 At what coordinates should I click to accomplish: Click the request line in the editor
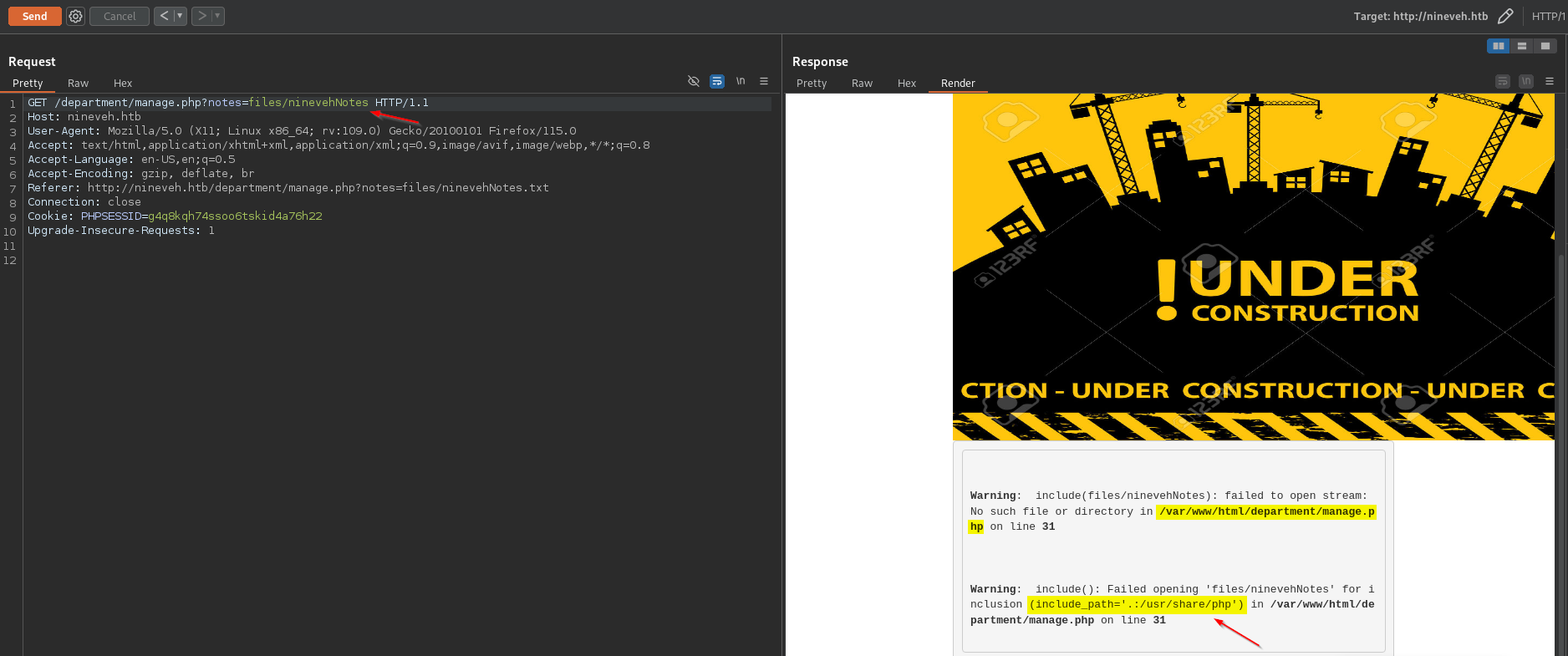pyautogui.click(x=227, y=103)
